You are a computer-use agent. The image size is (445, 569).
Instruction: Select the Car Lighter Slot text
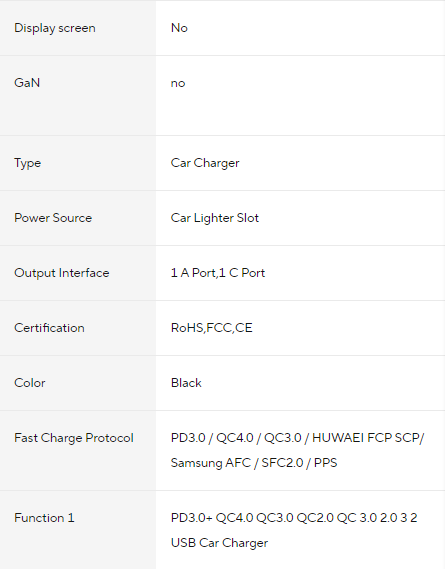pyautogui.click(x=215, y=218)
